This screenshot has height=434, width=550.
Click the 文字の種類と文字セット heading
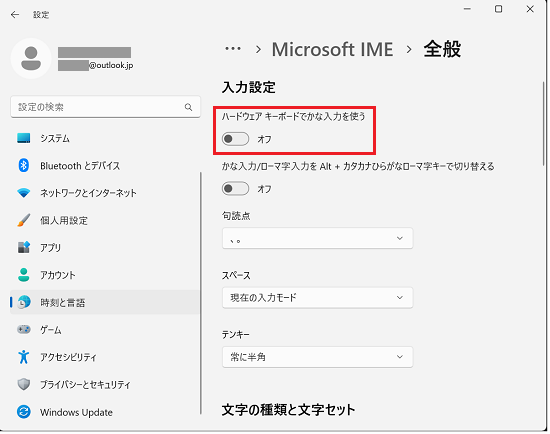(x=288, y=409)
